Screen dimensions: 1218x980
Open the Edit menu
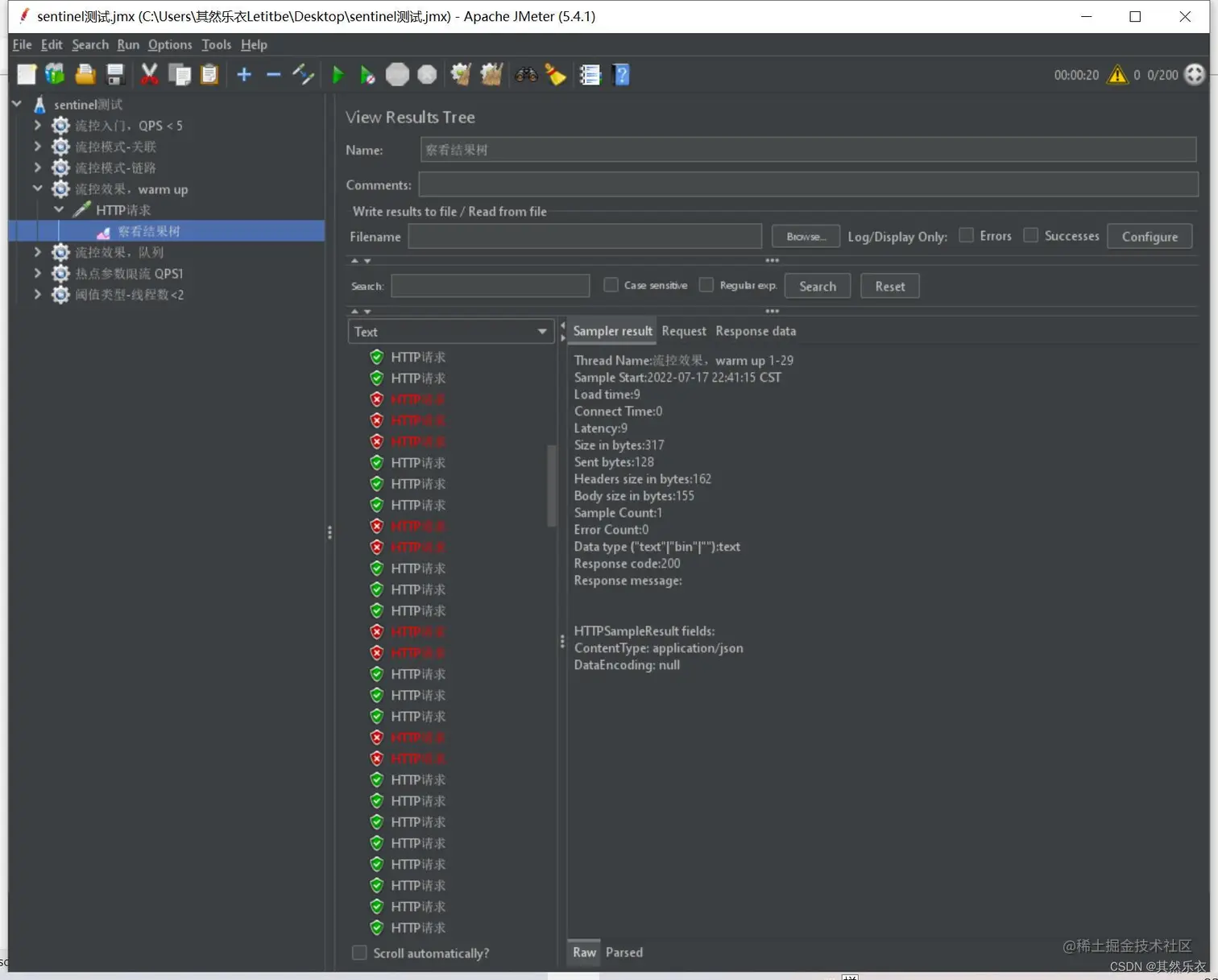point(52,44)
